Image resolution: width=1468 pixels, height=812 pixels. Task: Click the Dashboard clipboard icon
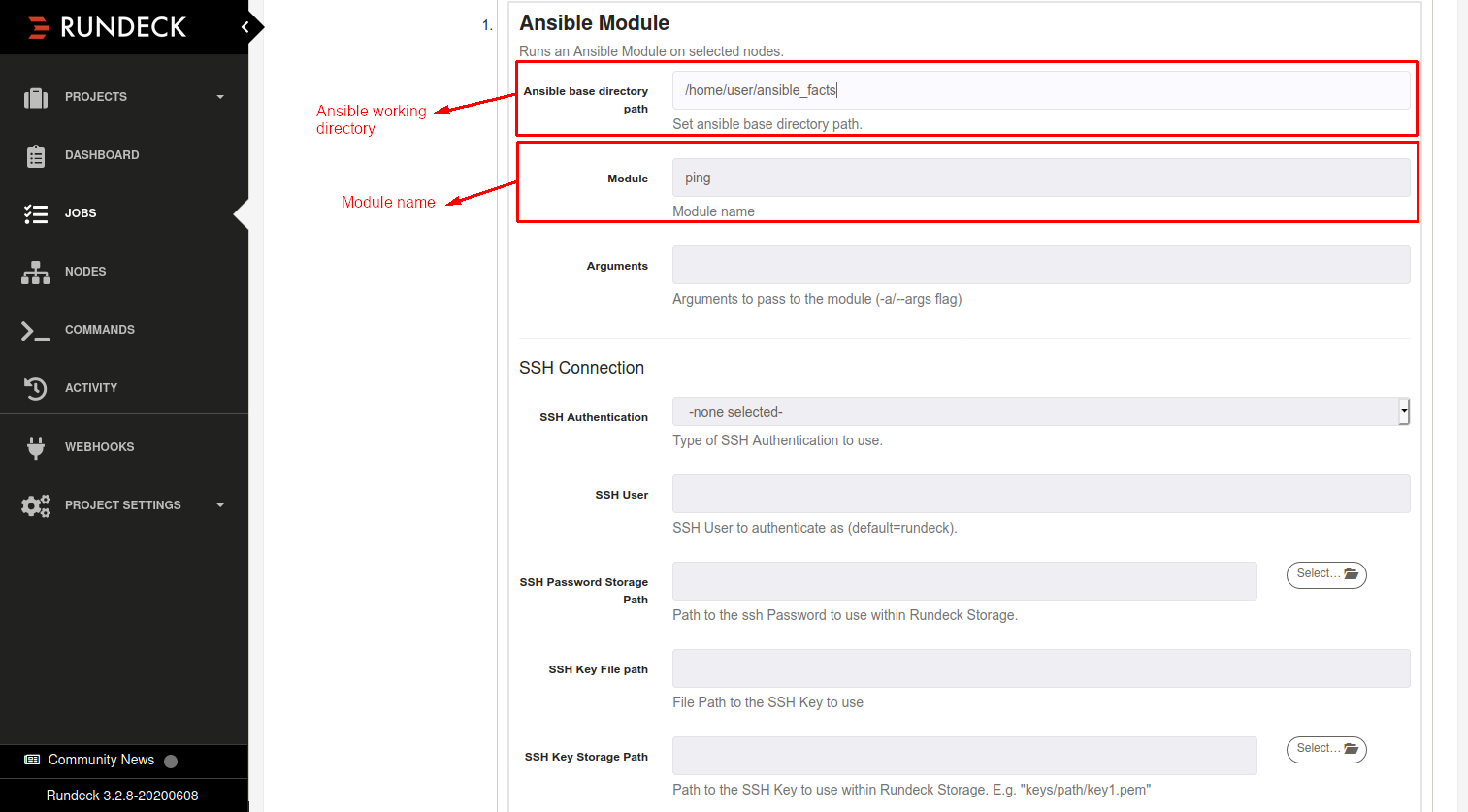(36, 155)
